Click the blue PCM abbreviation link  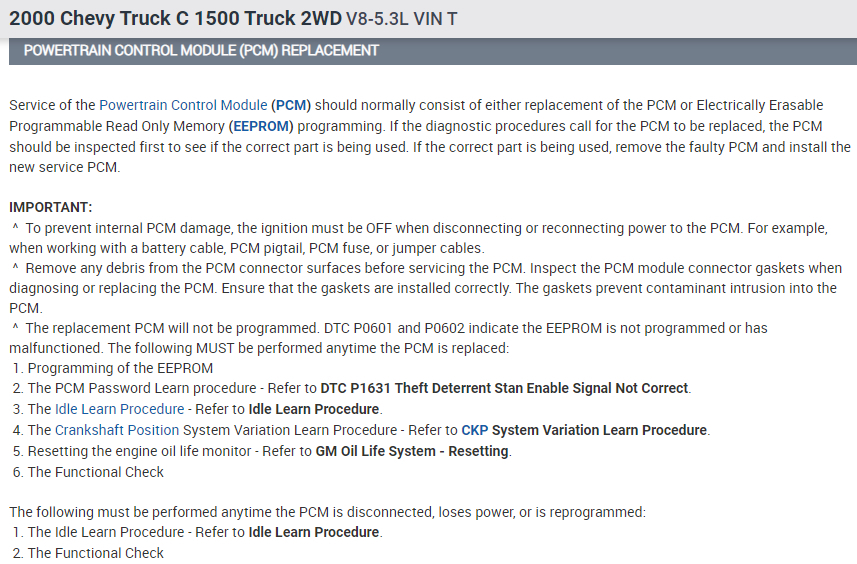(291, 105)
